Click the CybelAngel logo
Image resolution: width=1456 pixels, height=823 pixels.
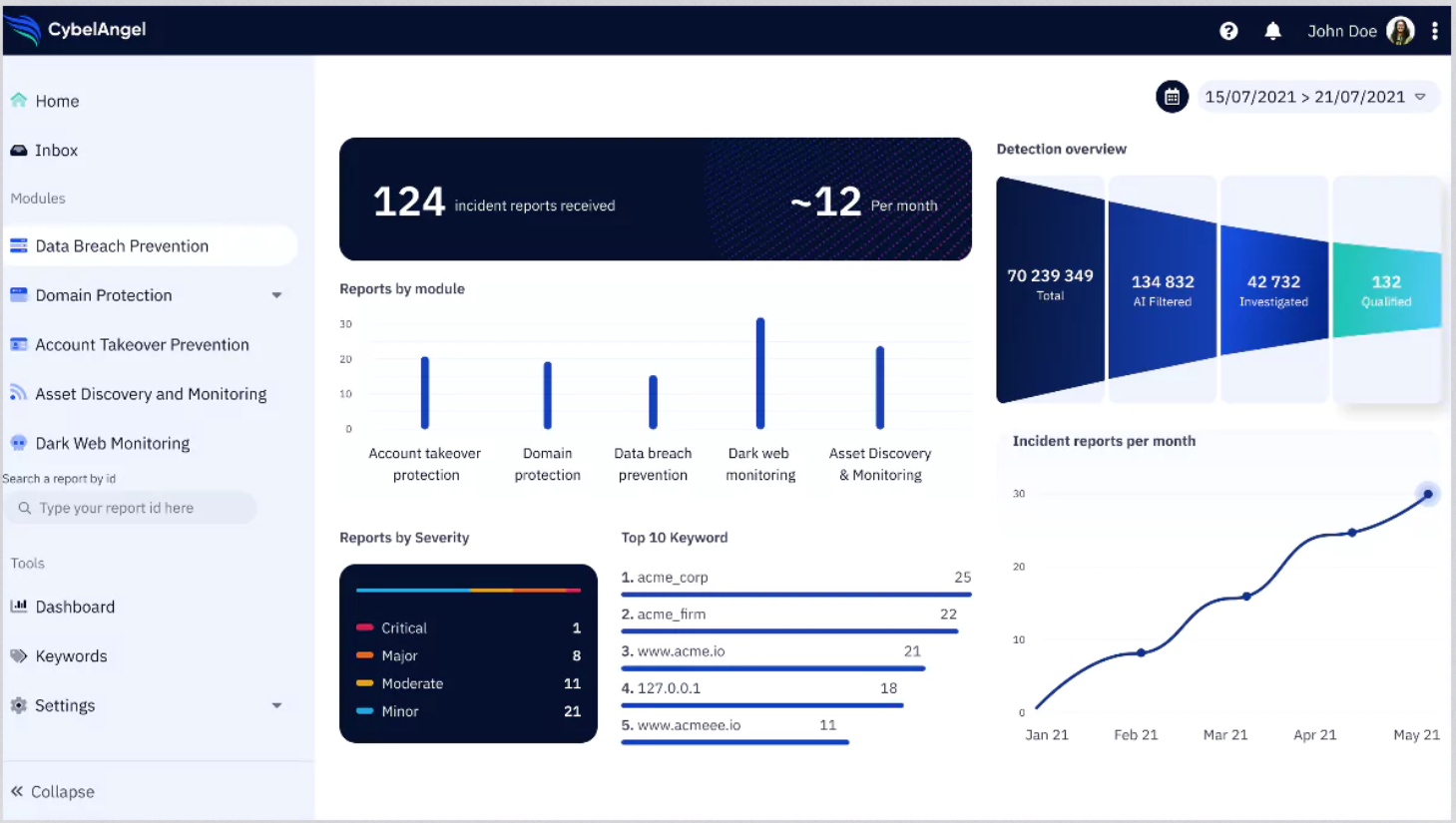(76, 30)
